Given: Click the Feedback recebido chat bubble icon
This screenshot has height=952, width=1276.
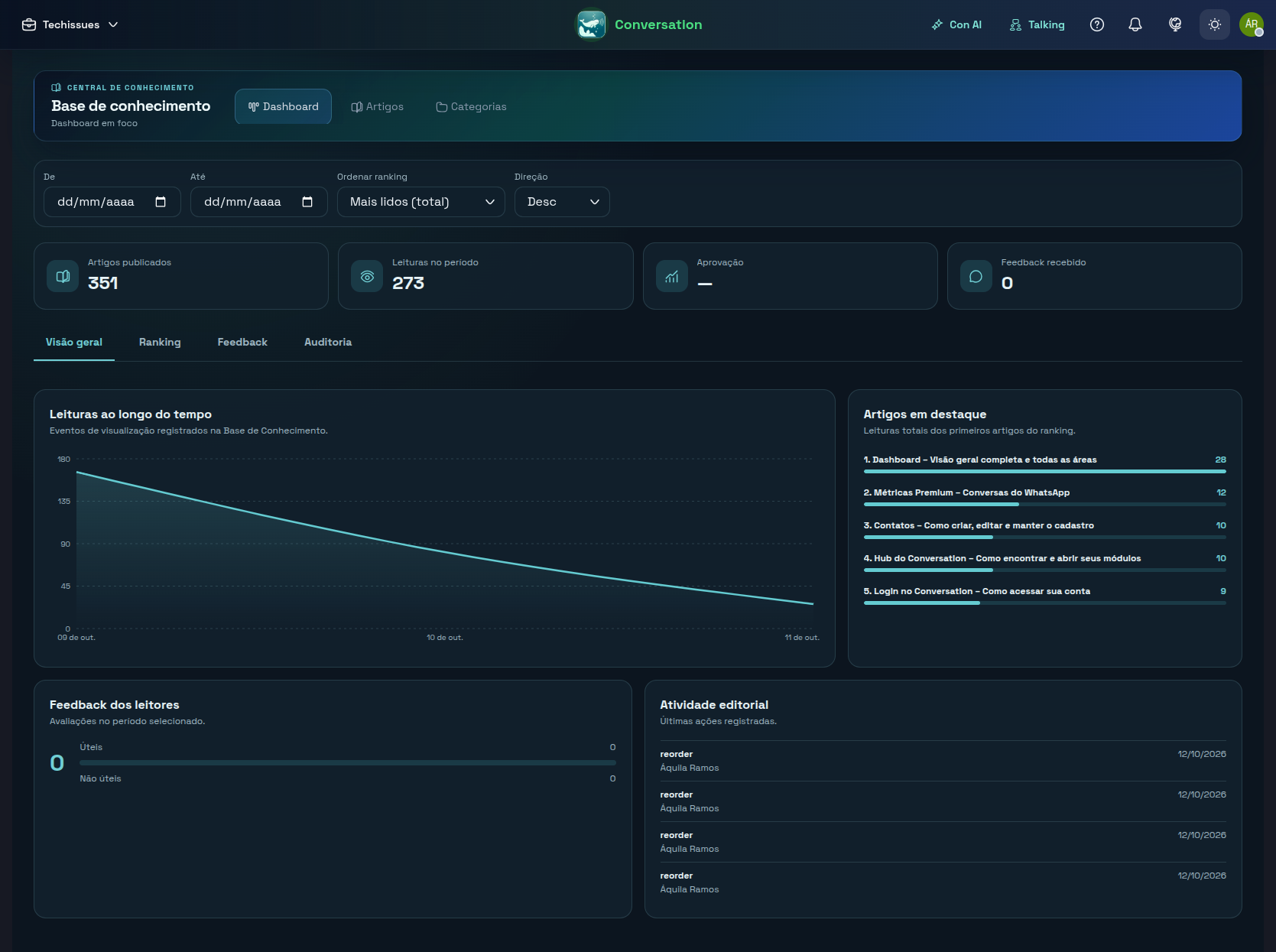Looking at the screenshot, I should coord(976,276).
